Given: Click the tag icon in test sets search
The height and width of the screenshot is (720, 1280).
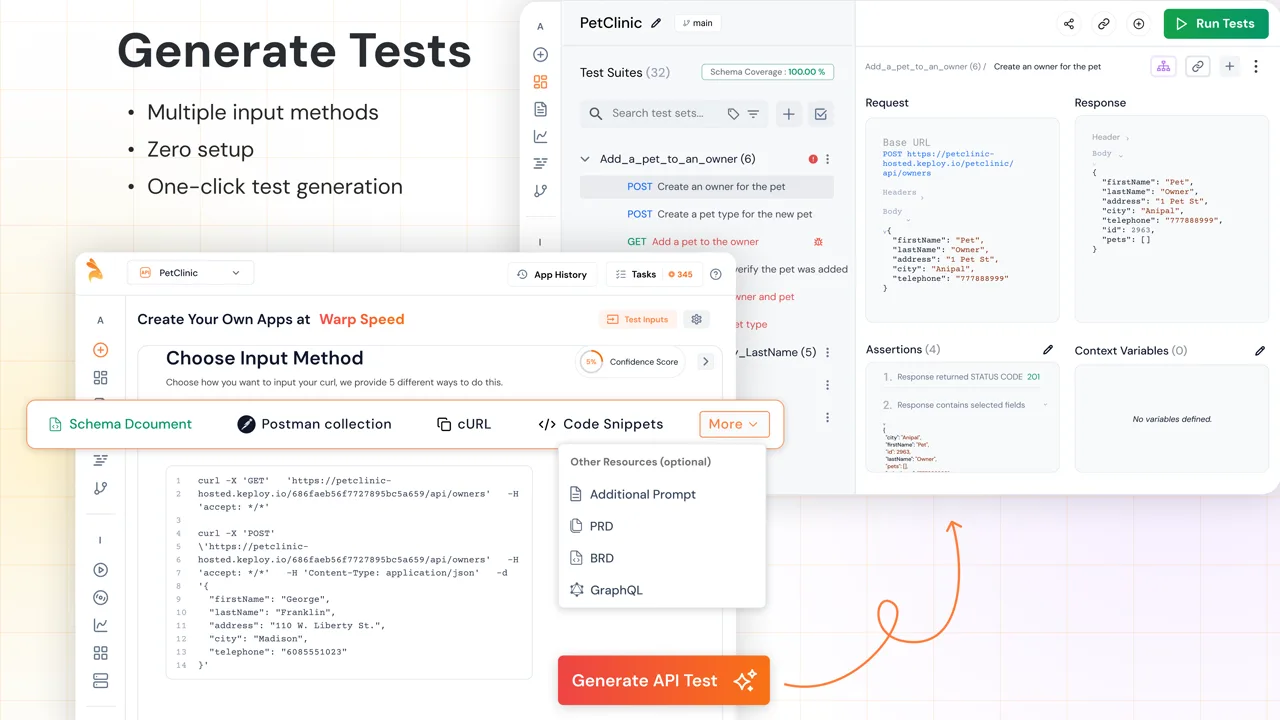Looking at the screenshot, I should tap(733, 114).
